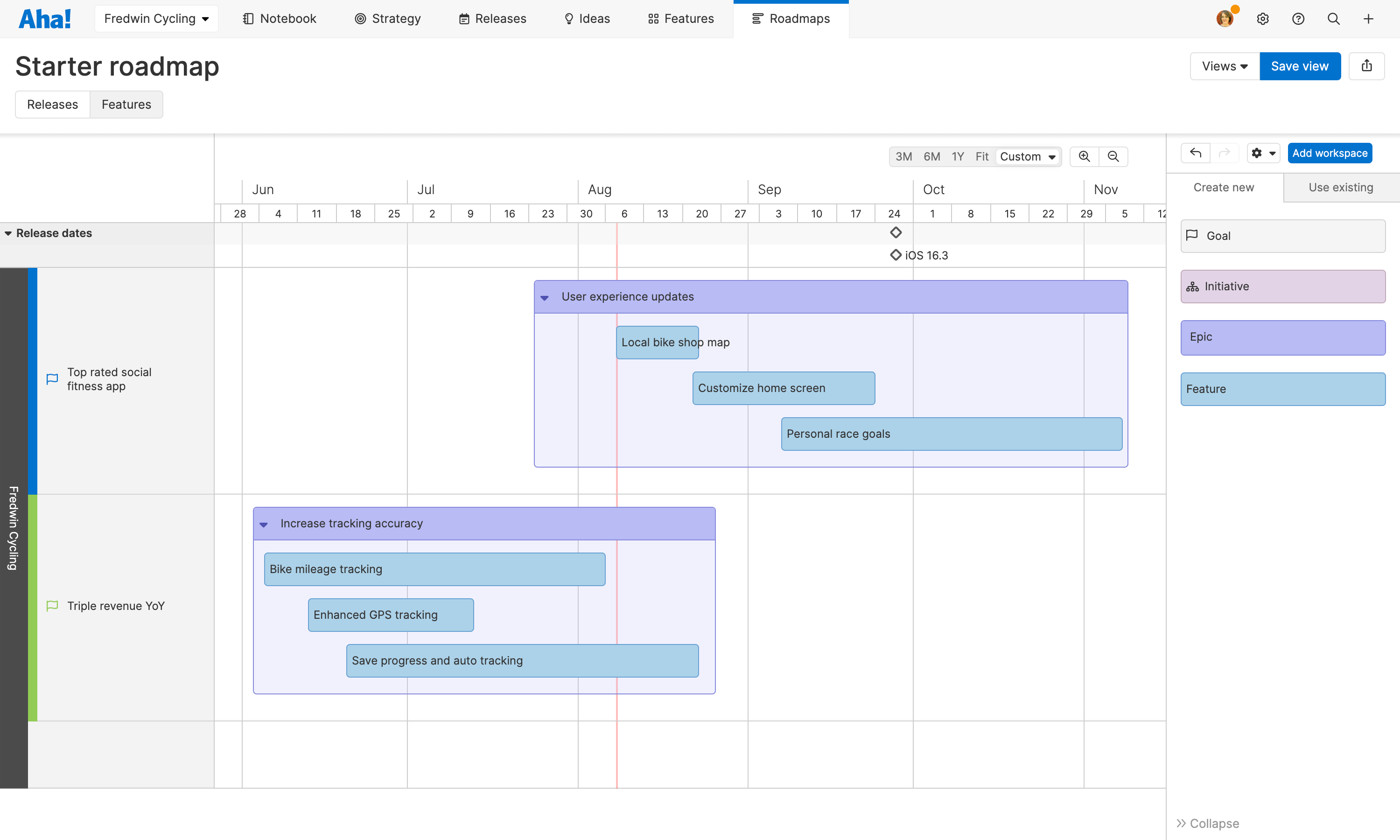Click the search icon in the top navigation

click(x=1334, y=19)
